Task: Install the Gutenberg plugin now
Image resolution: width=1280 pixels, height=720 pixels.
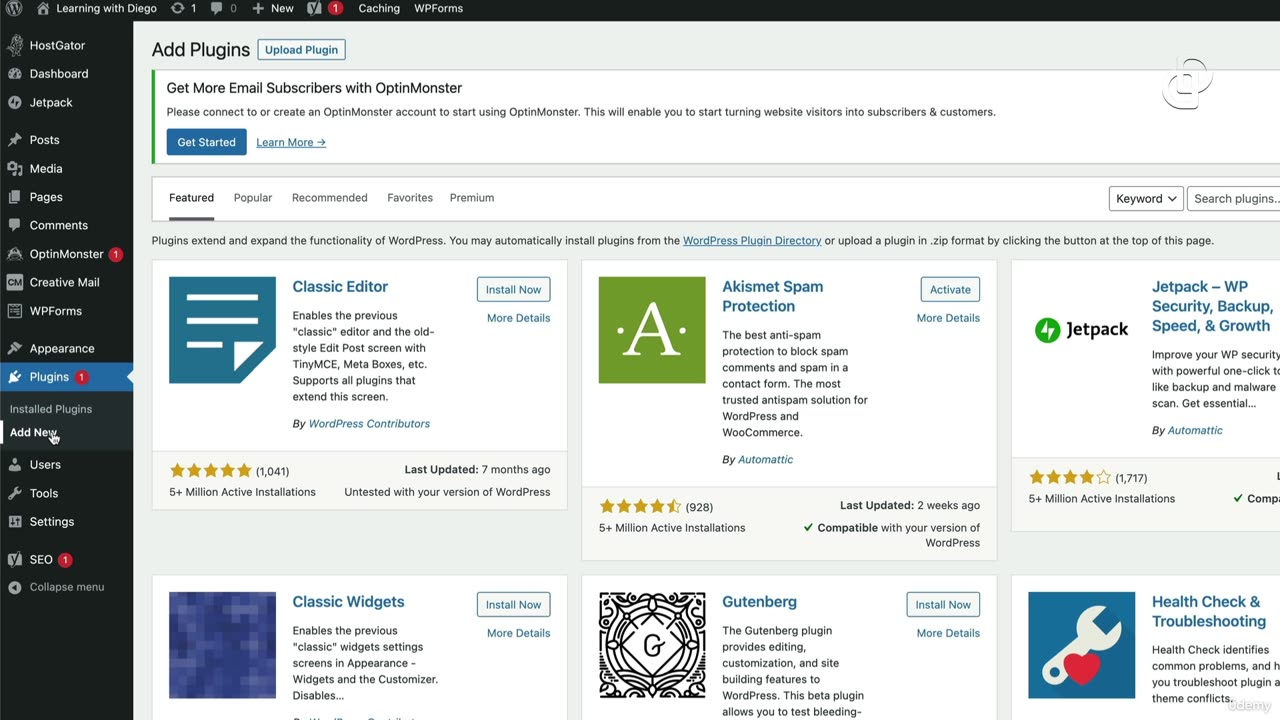Action: coord(943,605)
